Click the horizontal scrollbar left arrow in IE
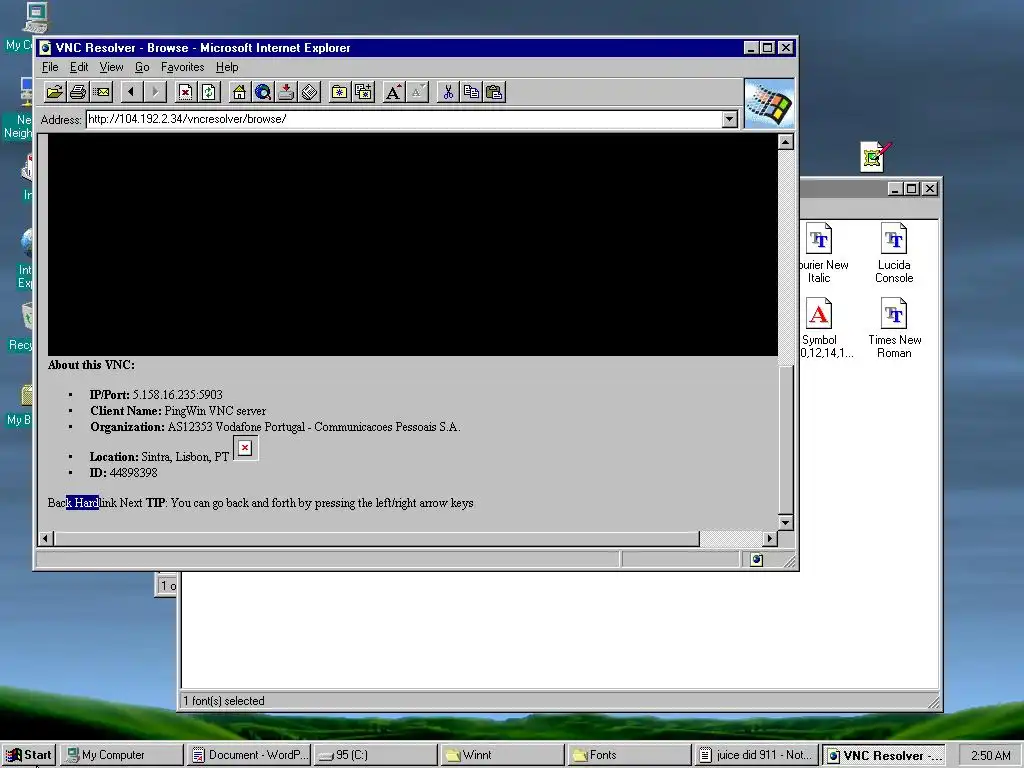 tap(46, 539)
